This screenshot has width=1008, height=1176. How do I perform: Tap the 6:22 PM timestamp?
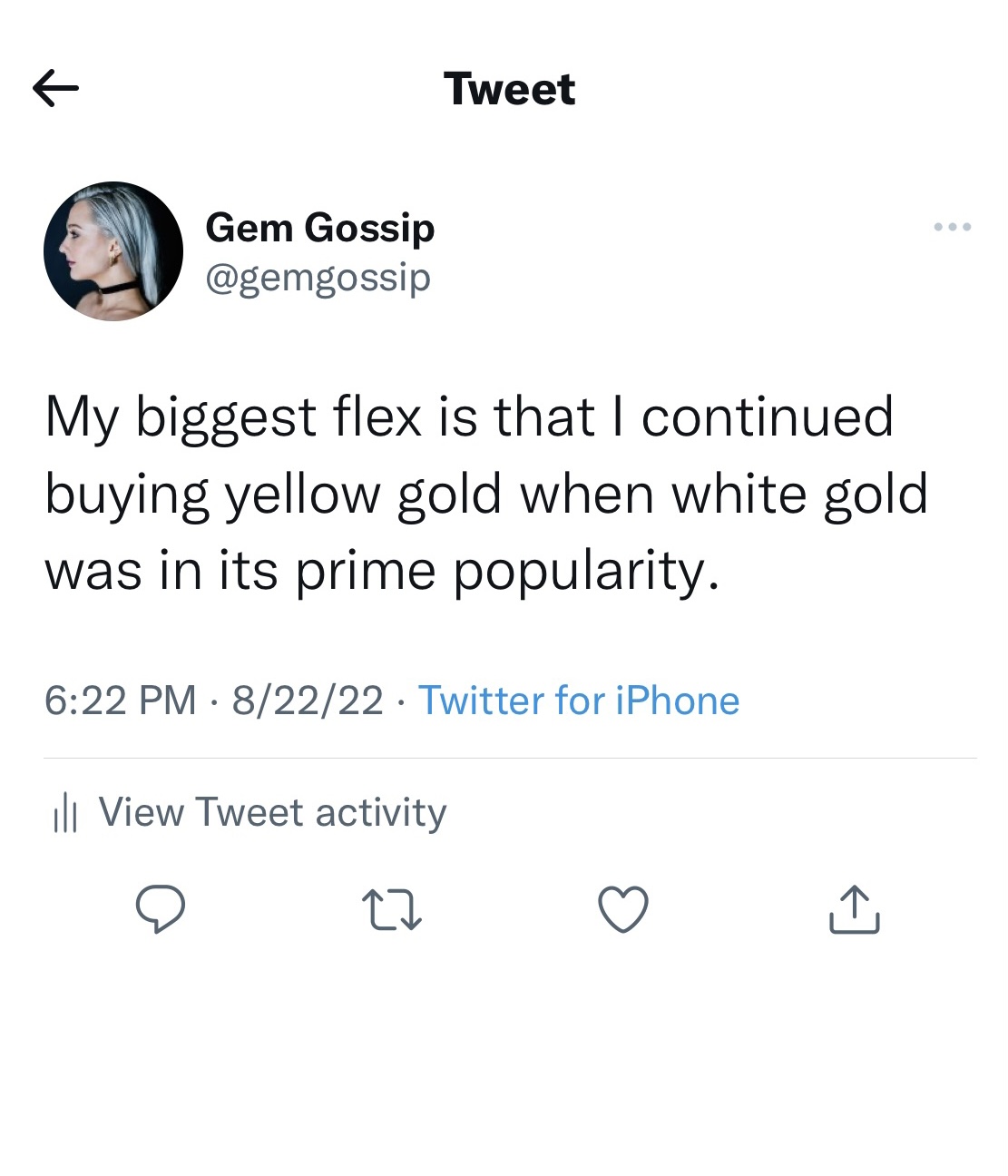click(120, 701)
